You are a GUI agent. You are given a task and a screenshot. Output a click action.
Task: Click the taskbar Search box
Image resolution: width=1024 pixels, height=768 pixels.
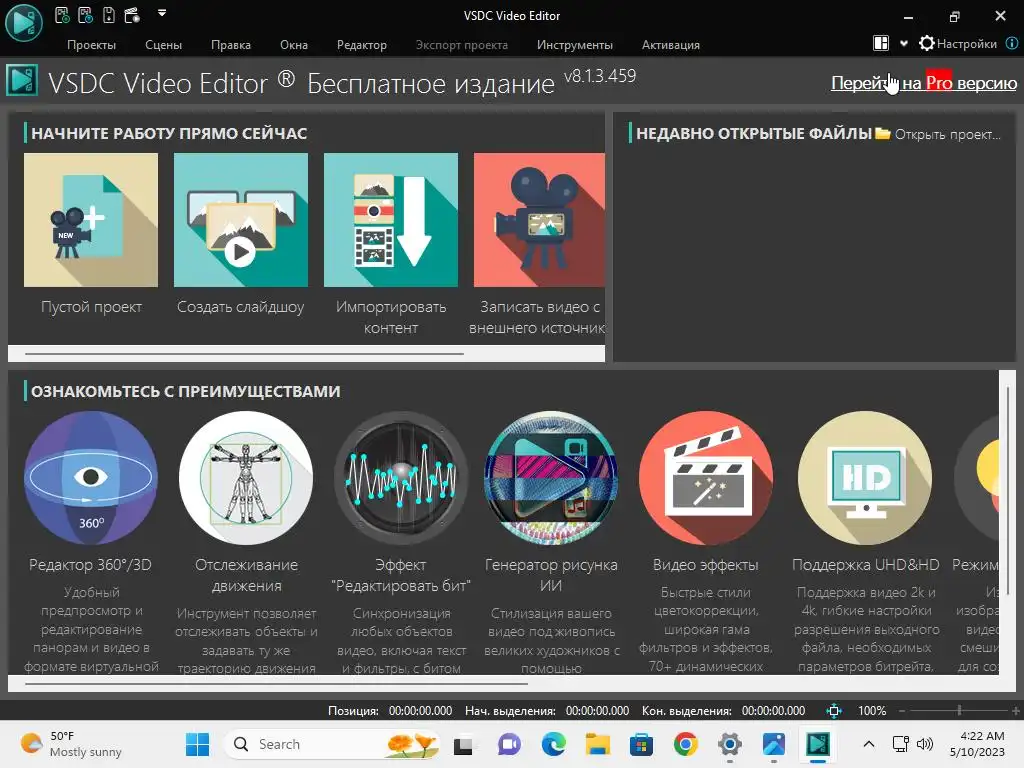[x=332, y=744]
